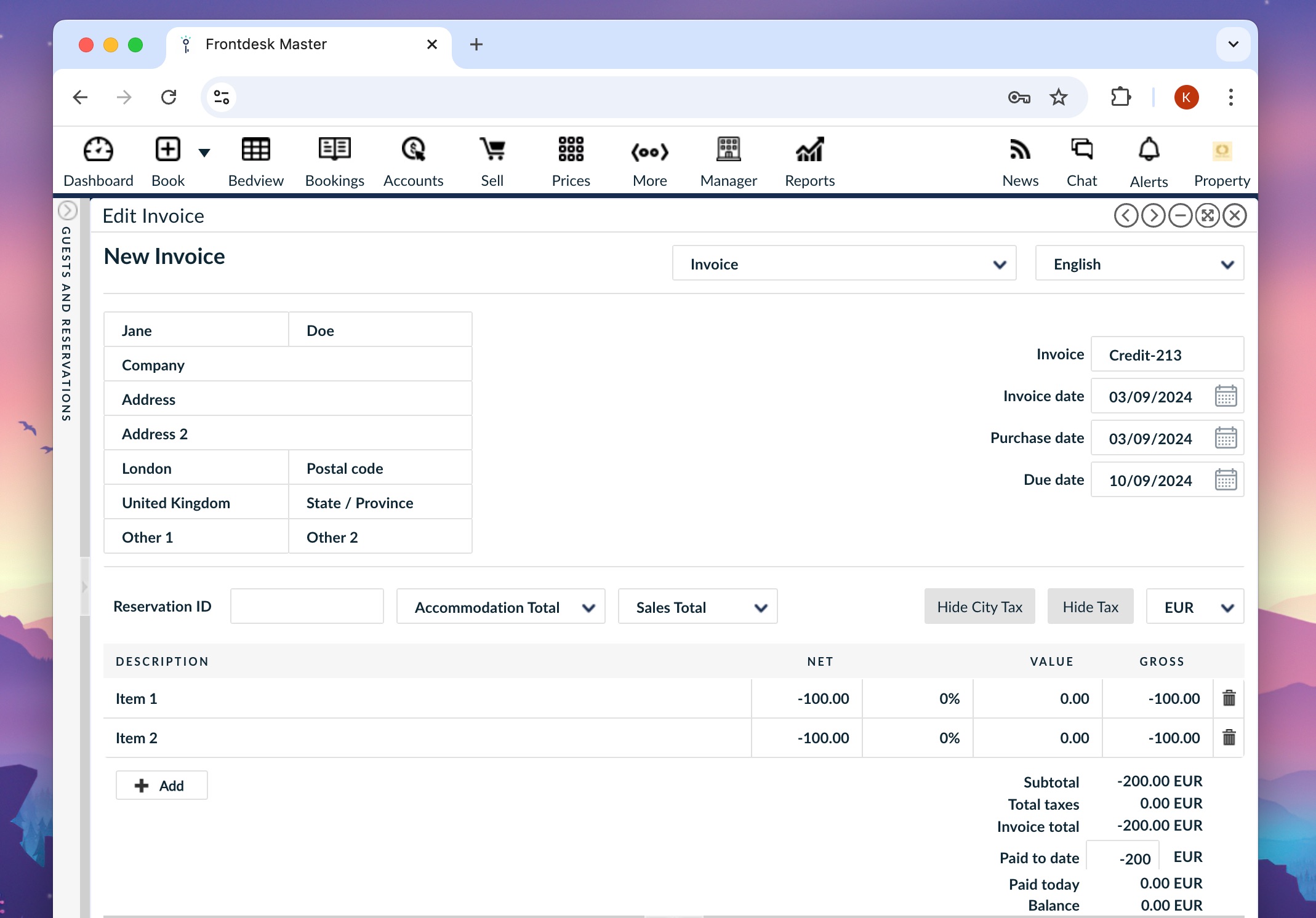Open the Dashboard page
The image size is (1316, 918).
(x=98, y=162)
